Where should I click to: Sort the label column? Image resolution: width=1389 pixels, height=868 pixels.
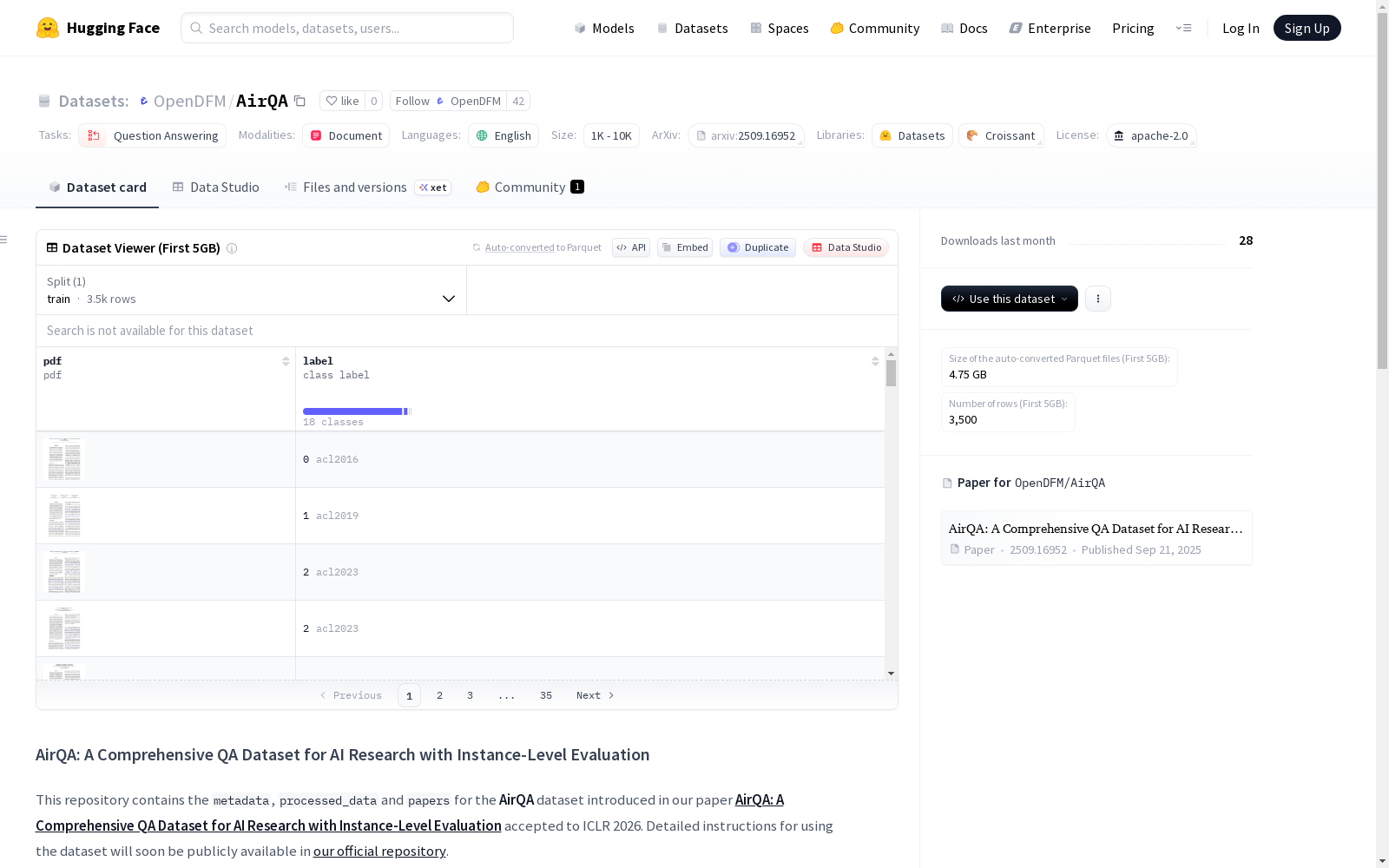875,361
